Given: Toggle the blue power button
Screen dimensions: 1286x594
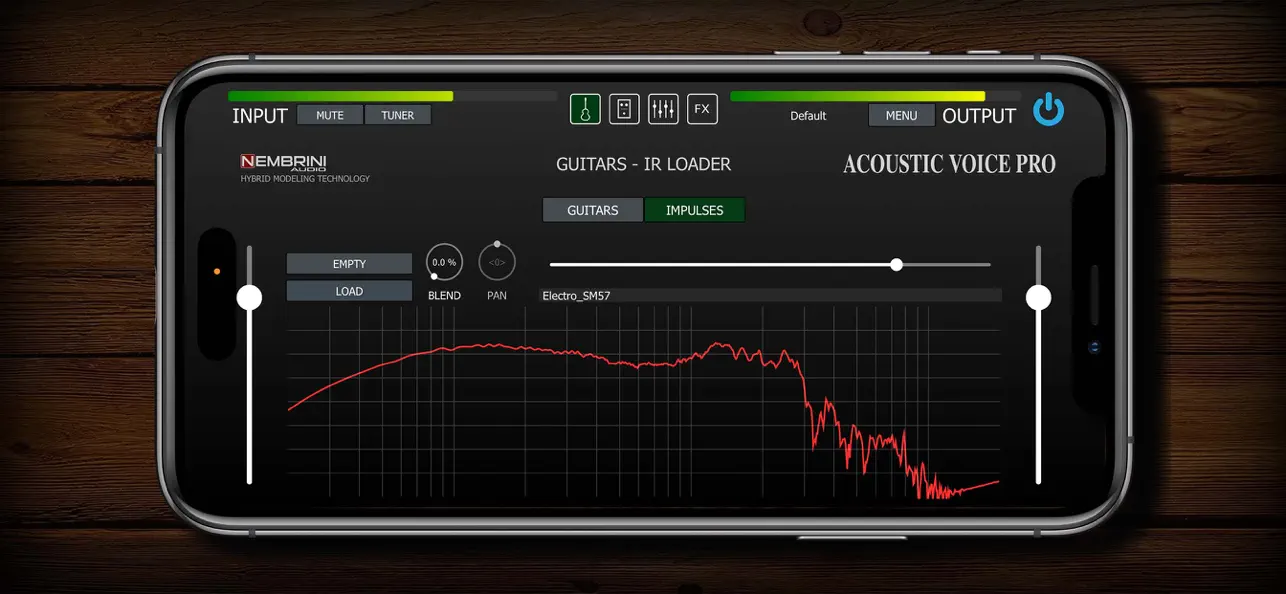Looking at the screenshot, I should point(1049,109).
